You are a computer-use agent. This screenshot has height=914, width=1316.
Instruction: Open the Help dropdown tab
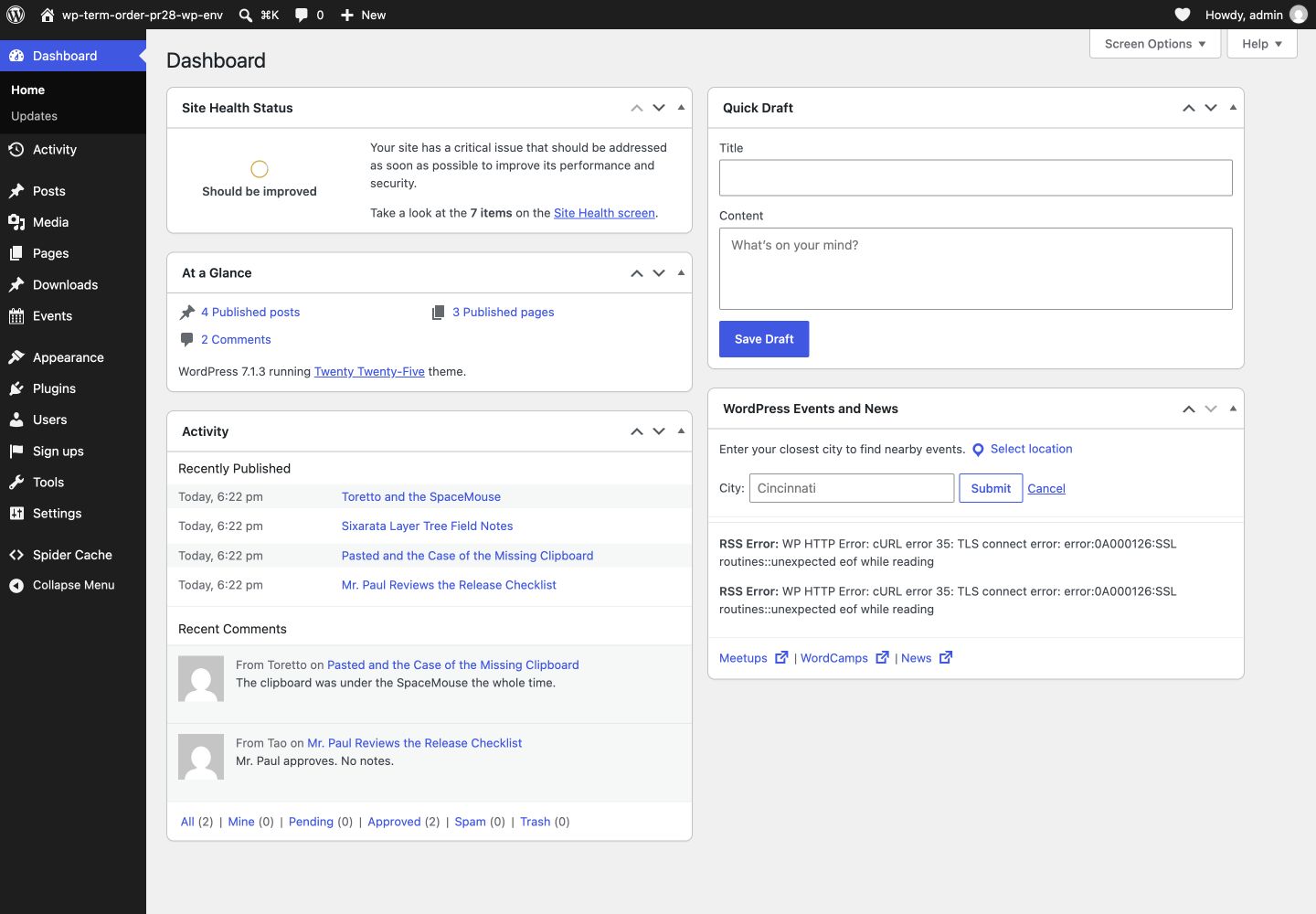tap(1262, 44)
